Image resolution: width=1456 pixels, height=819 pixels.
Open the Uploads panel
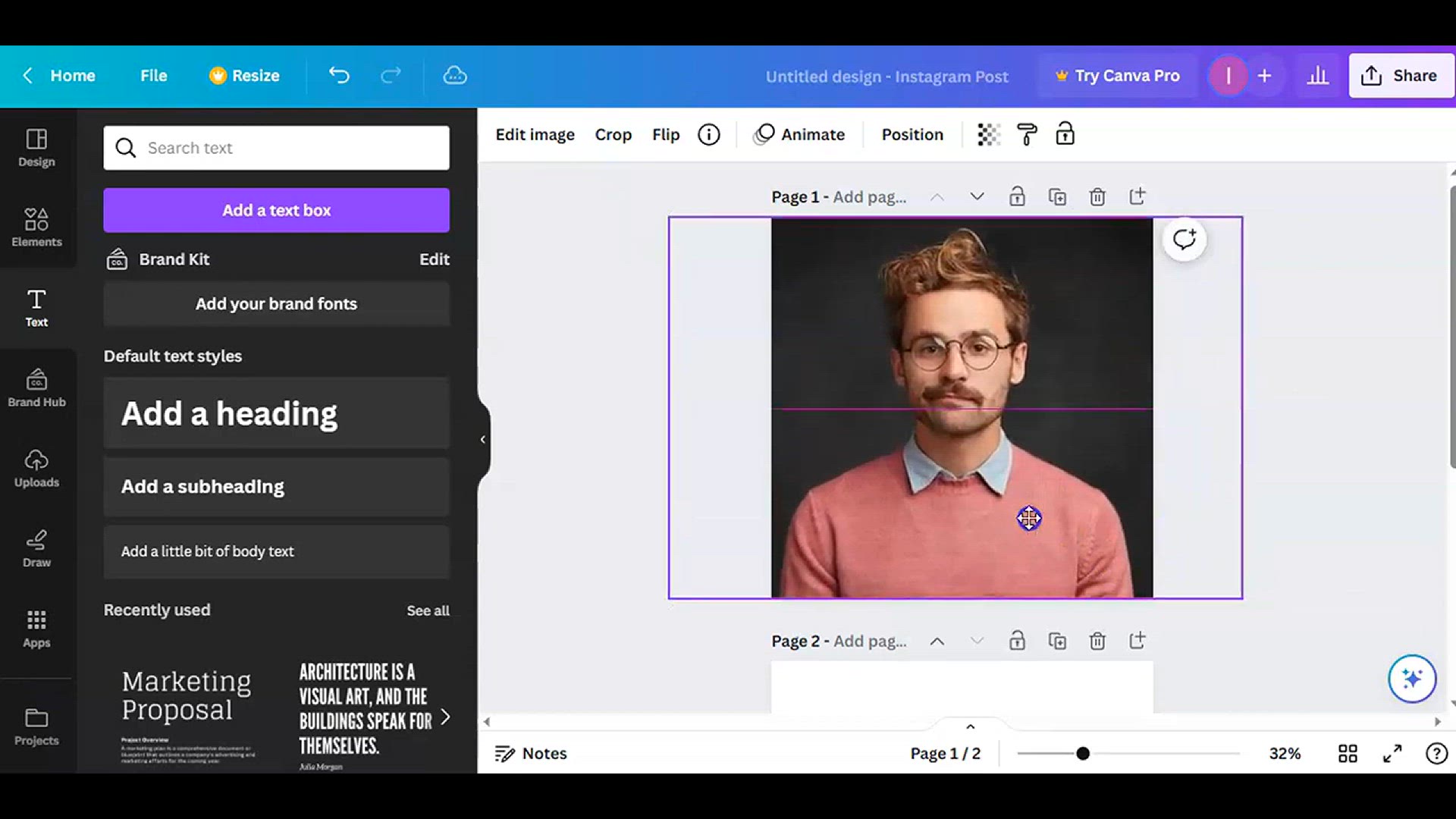[36, 468]
